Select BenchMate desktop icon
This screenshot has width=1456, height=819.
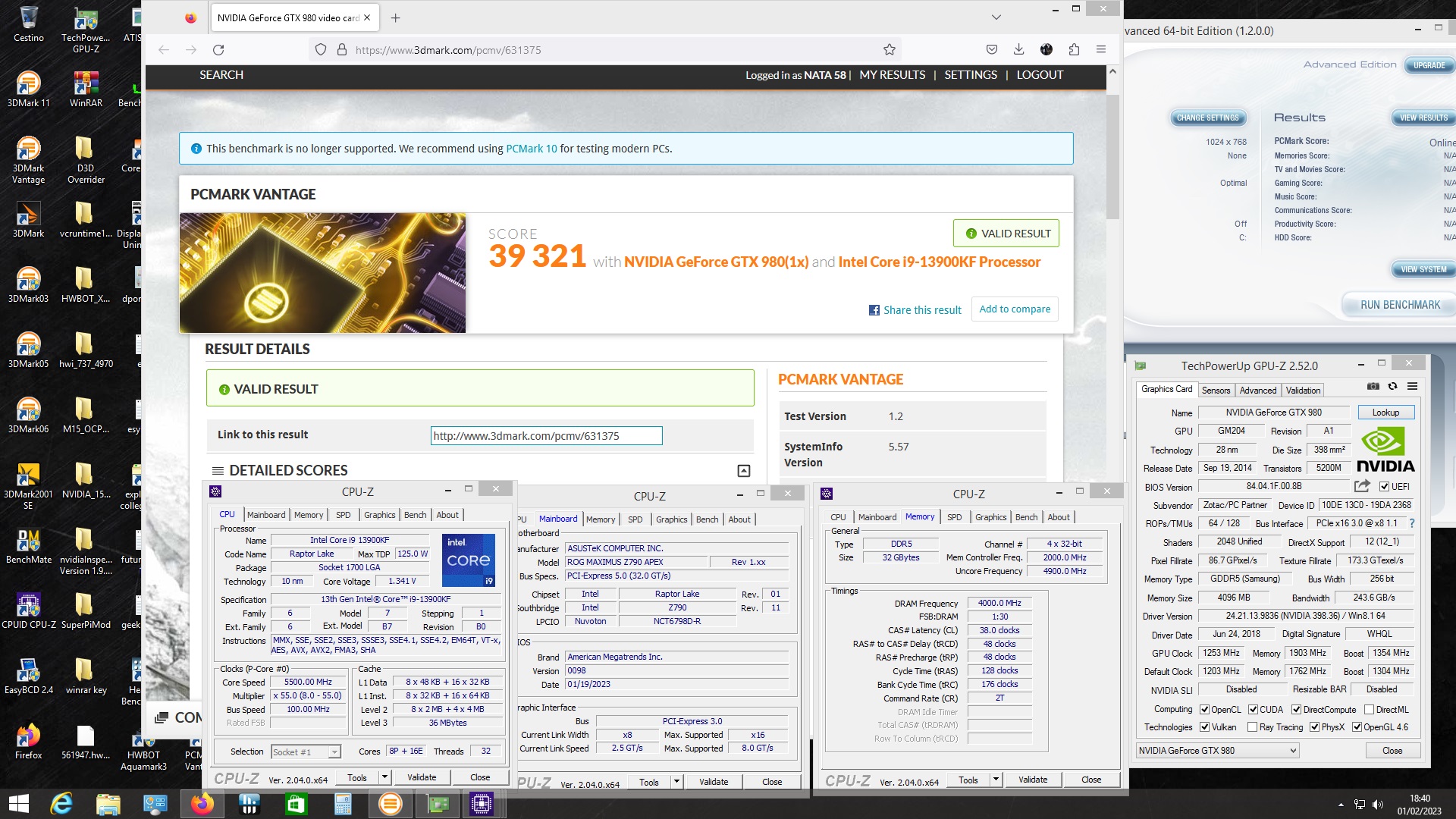[29, 546]
